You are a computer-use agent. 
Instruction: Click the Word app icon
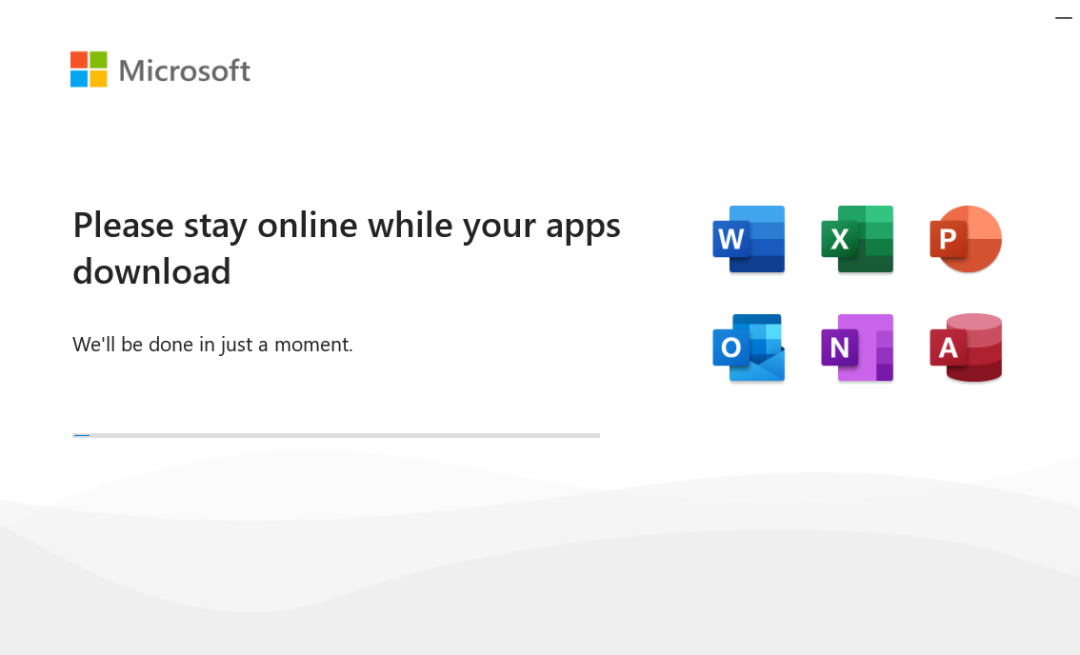tap(749, 239)
